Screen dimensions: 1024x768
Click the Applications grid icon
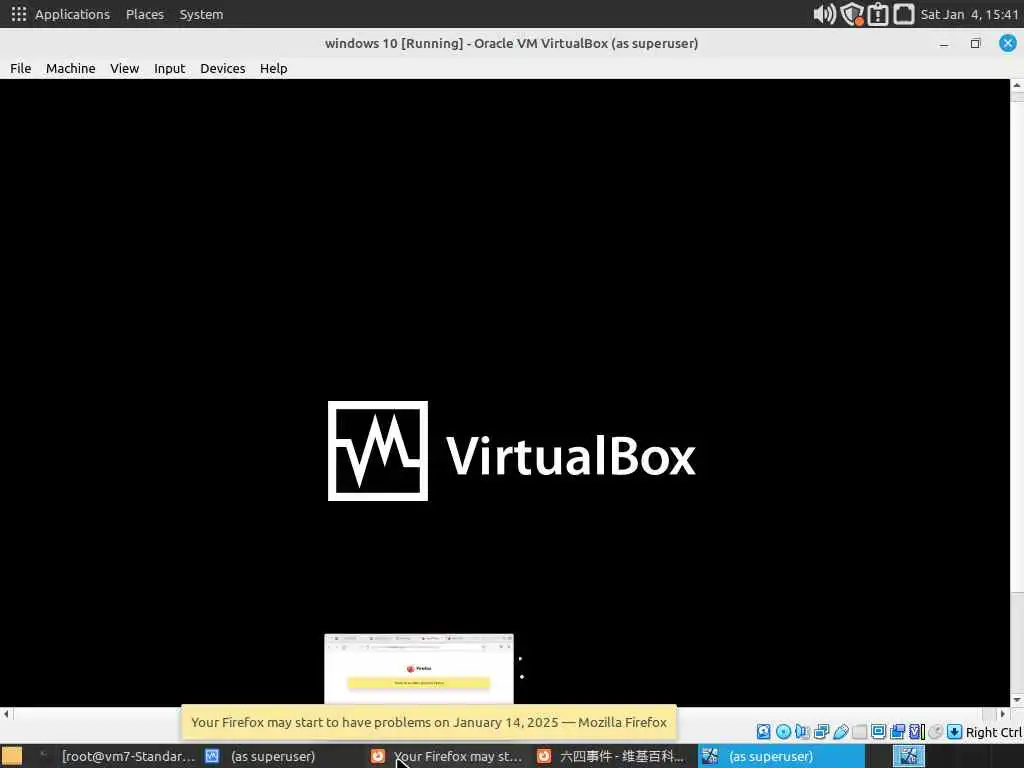(x=18, y=14)
